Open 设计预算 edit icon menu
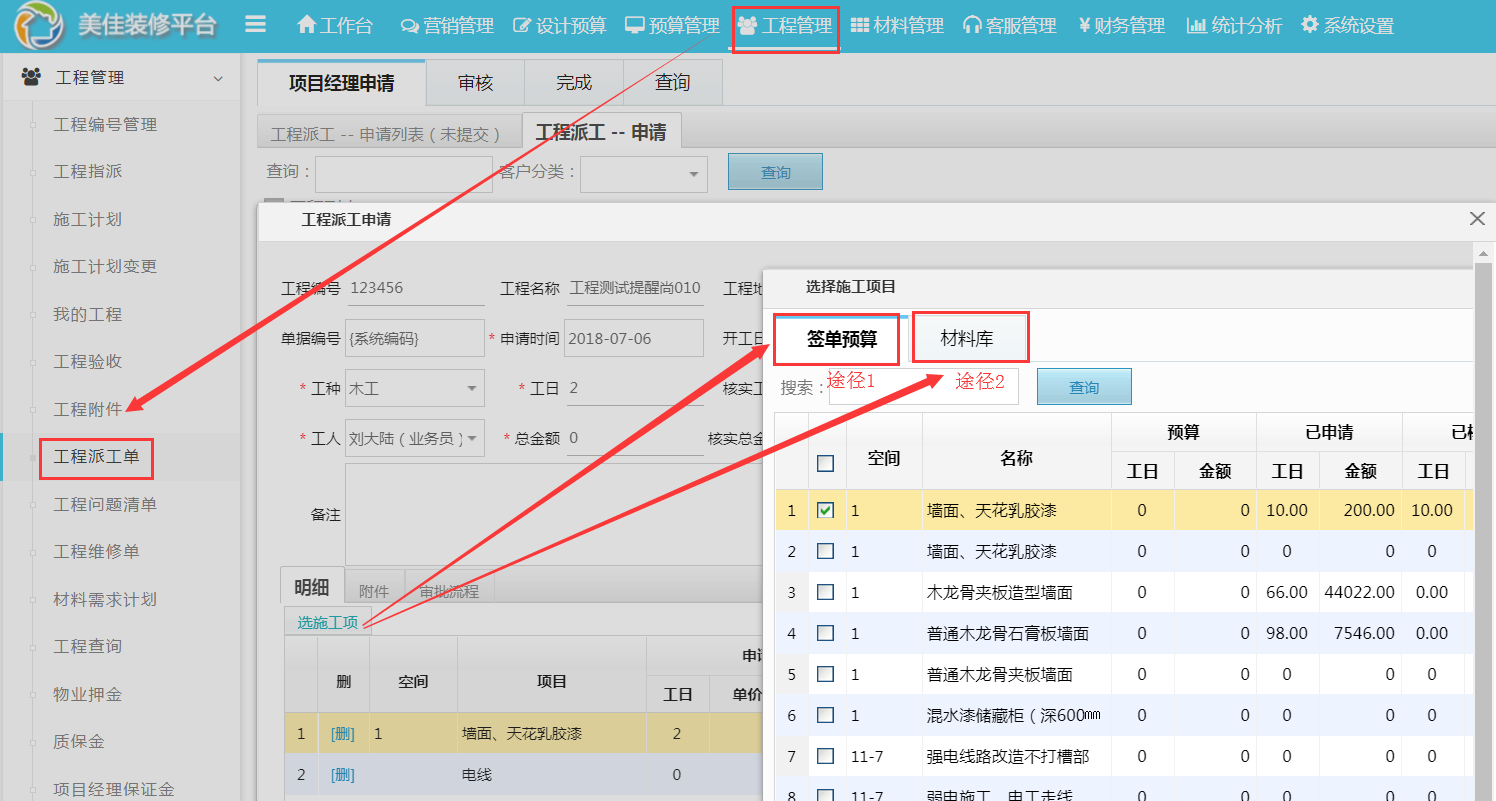This screenshot has height=801, width=1496. [559, 25]
